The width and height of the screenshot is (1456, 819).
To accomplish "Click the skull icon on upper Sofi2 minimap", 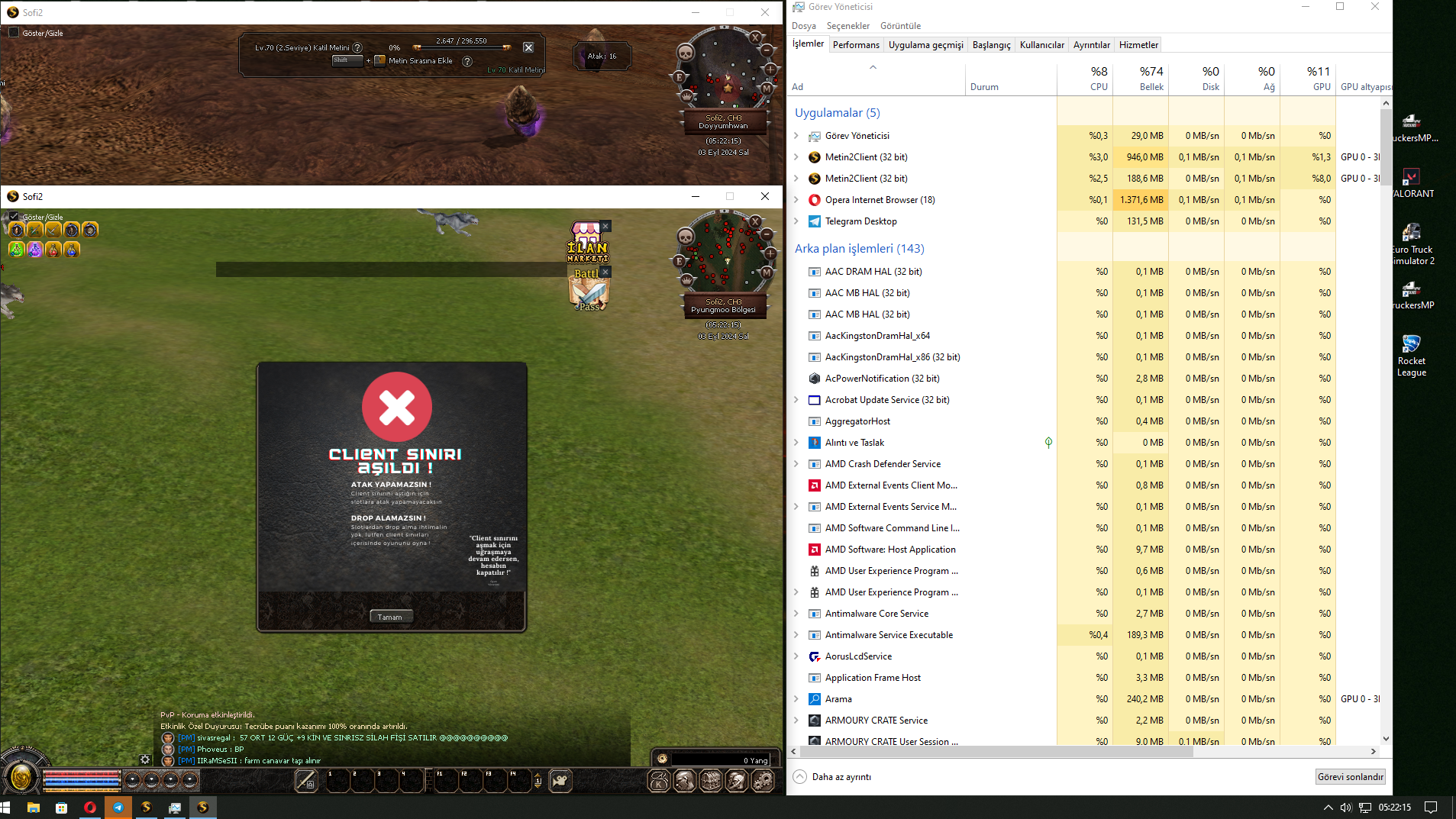I will [x=686, y=53].
